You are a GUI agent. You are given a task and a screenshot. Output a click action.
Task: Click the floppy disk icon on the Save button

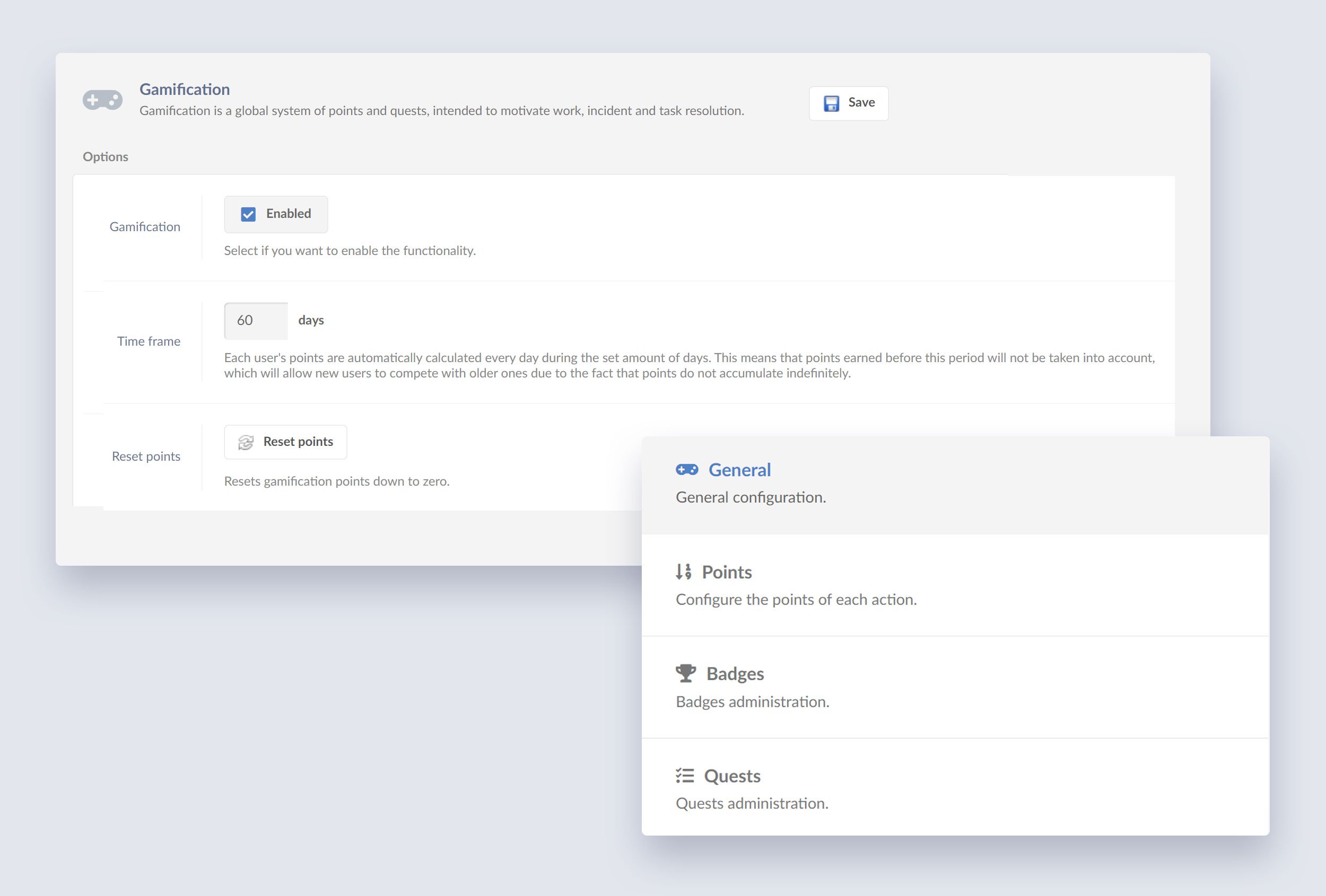[x=831, y=103]
